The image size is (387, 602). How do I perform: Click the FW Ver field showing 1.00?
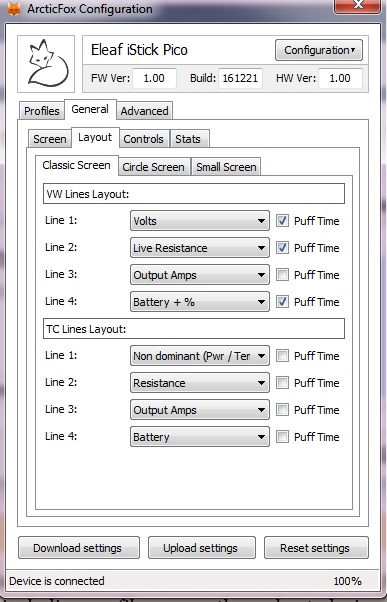click(x=154, y=78)
